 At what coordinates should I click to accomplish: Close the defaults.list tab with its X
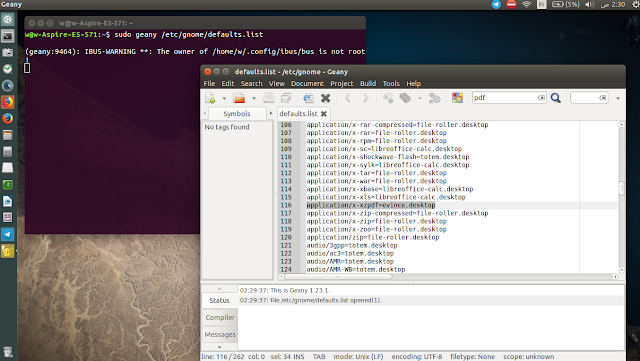coord(324,114)
